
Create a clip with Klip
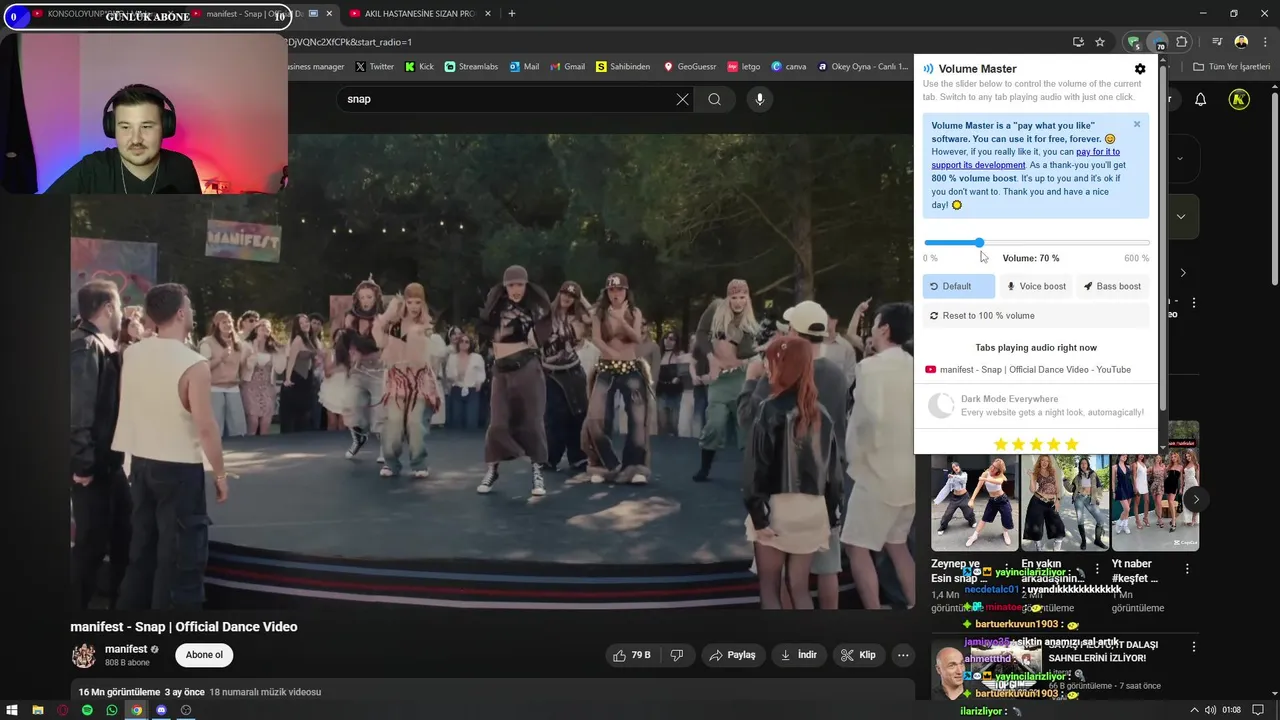coord(858,655)
